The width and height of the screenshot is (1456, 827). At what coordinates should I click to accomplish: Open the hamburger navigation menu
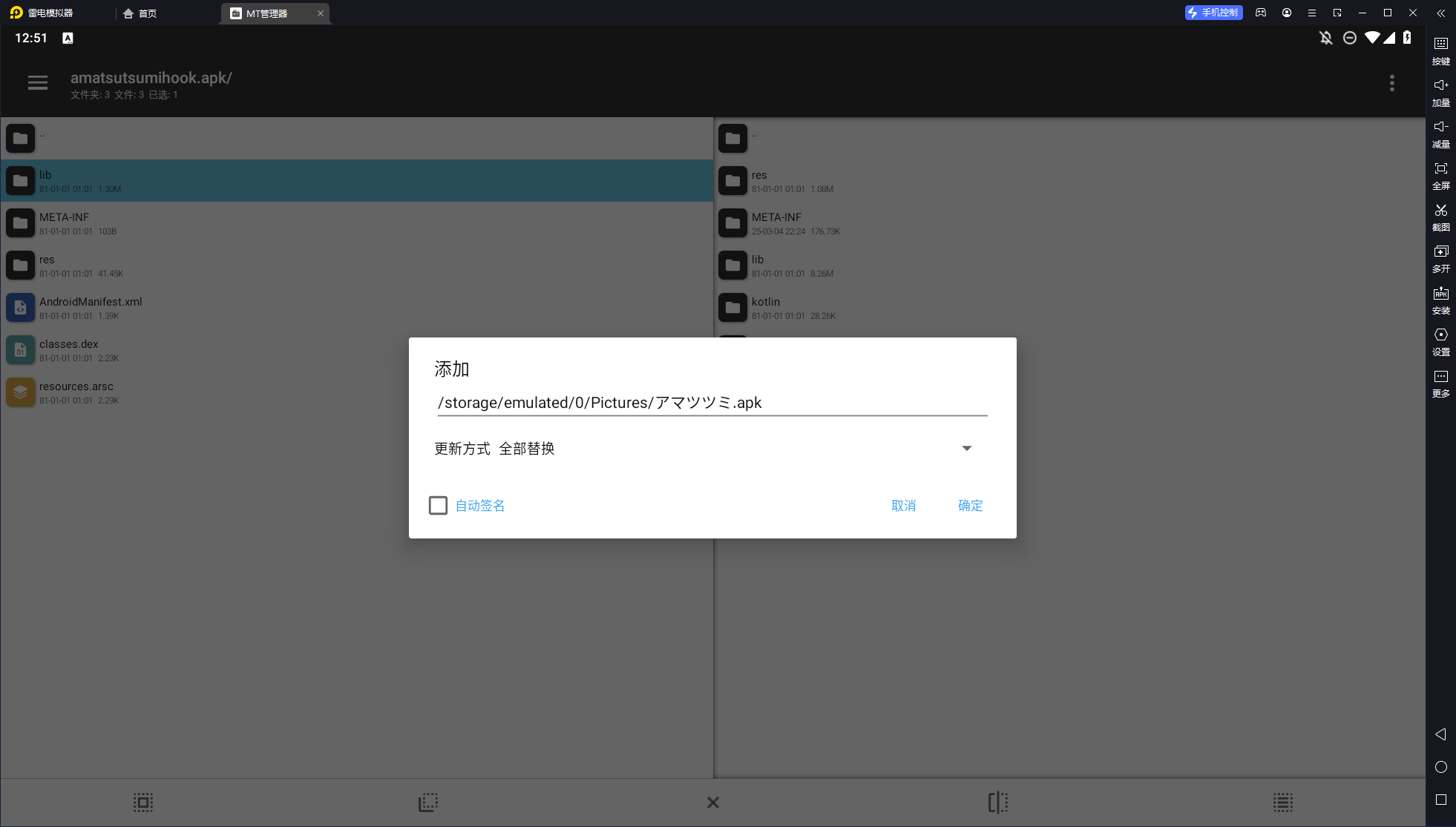coord(38,83)
